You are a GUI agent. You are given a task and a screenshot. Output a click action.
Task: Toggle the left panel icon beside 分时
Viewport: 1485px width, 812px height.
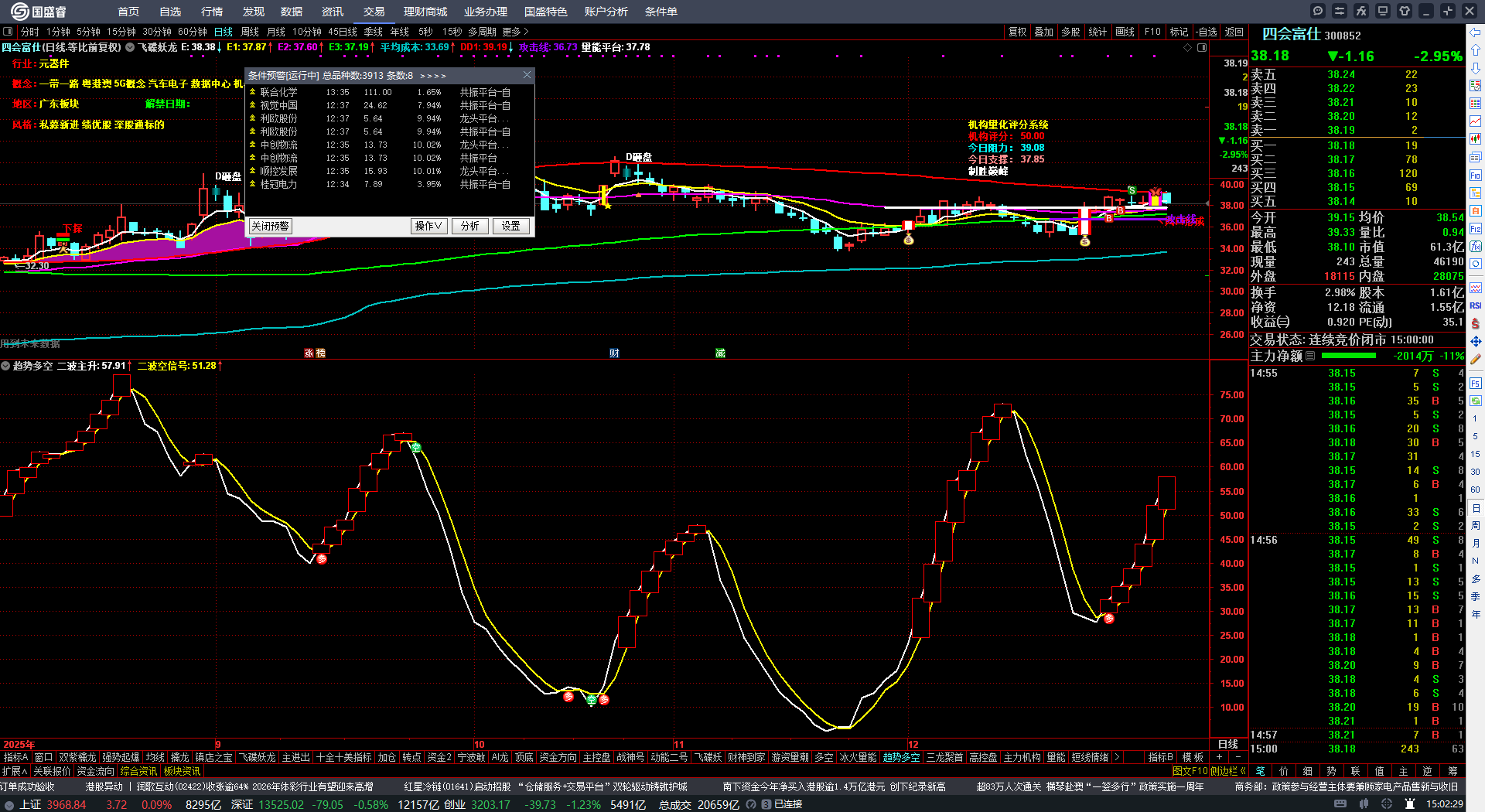coord(8,32)
